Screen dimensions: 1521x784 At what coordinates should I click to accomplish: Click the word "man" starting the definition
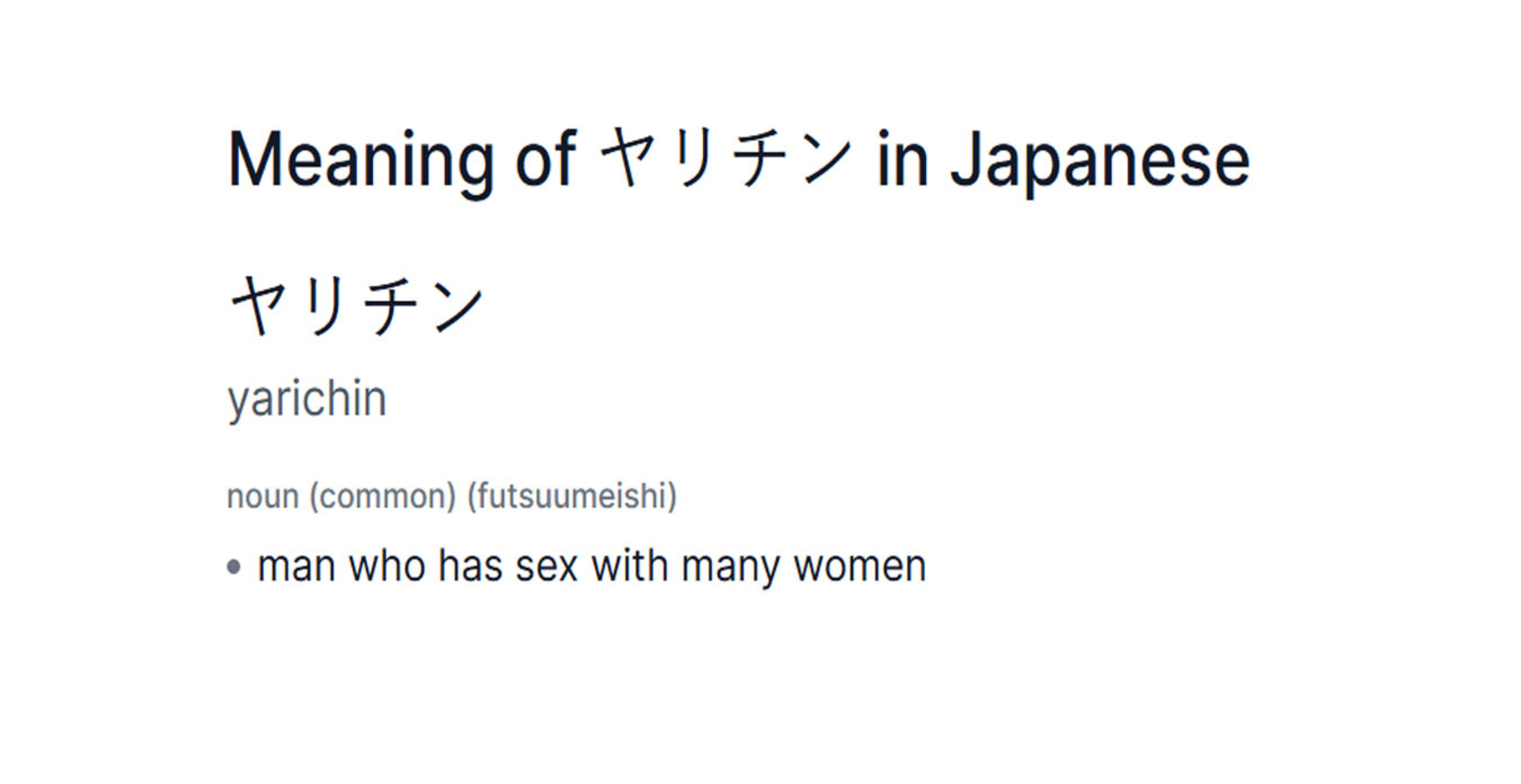point(297,567)
